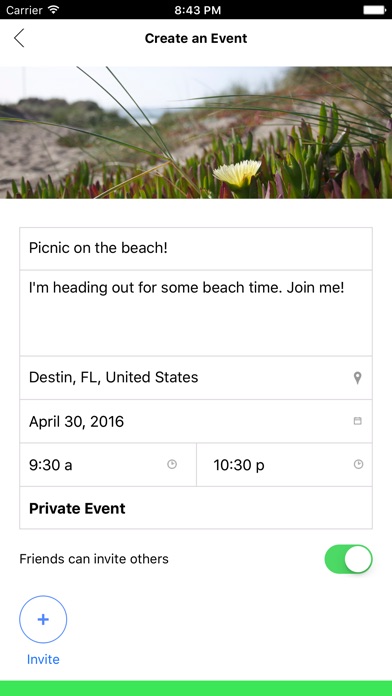Tap the beach flower cover photo
The width and height of the screenshot is (392, 696).
[196, 132]
